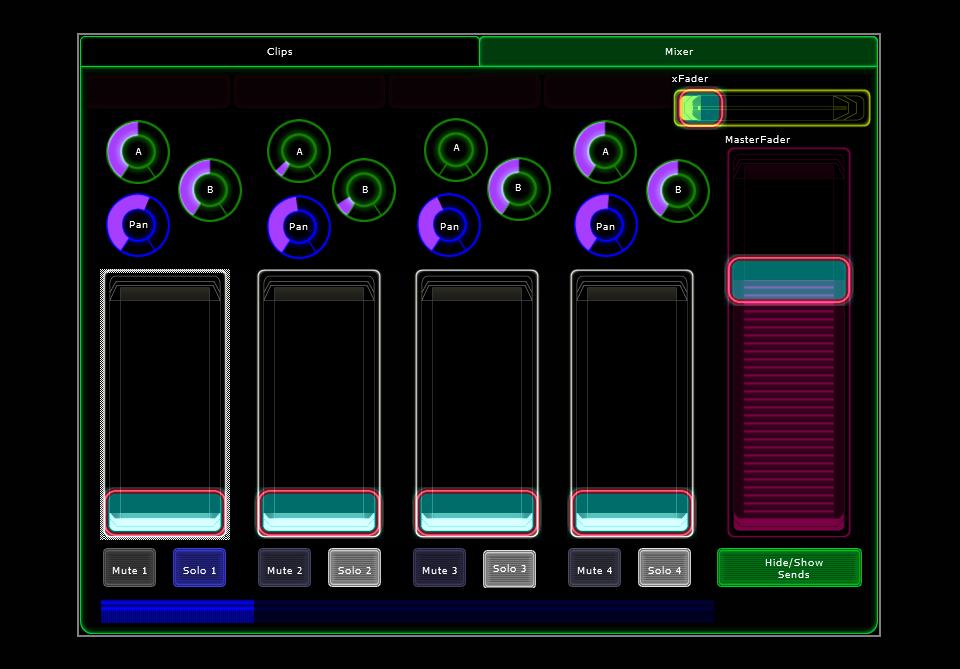The image size is (960, 669).
Task: Click channel 4 Pan knob
Action: tap(606, 226)
